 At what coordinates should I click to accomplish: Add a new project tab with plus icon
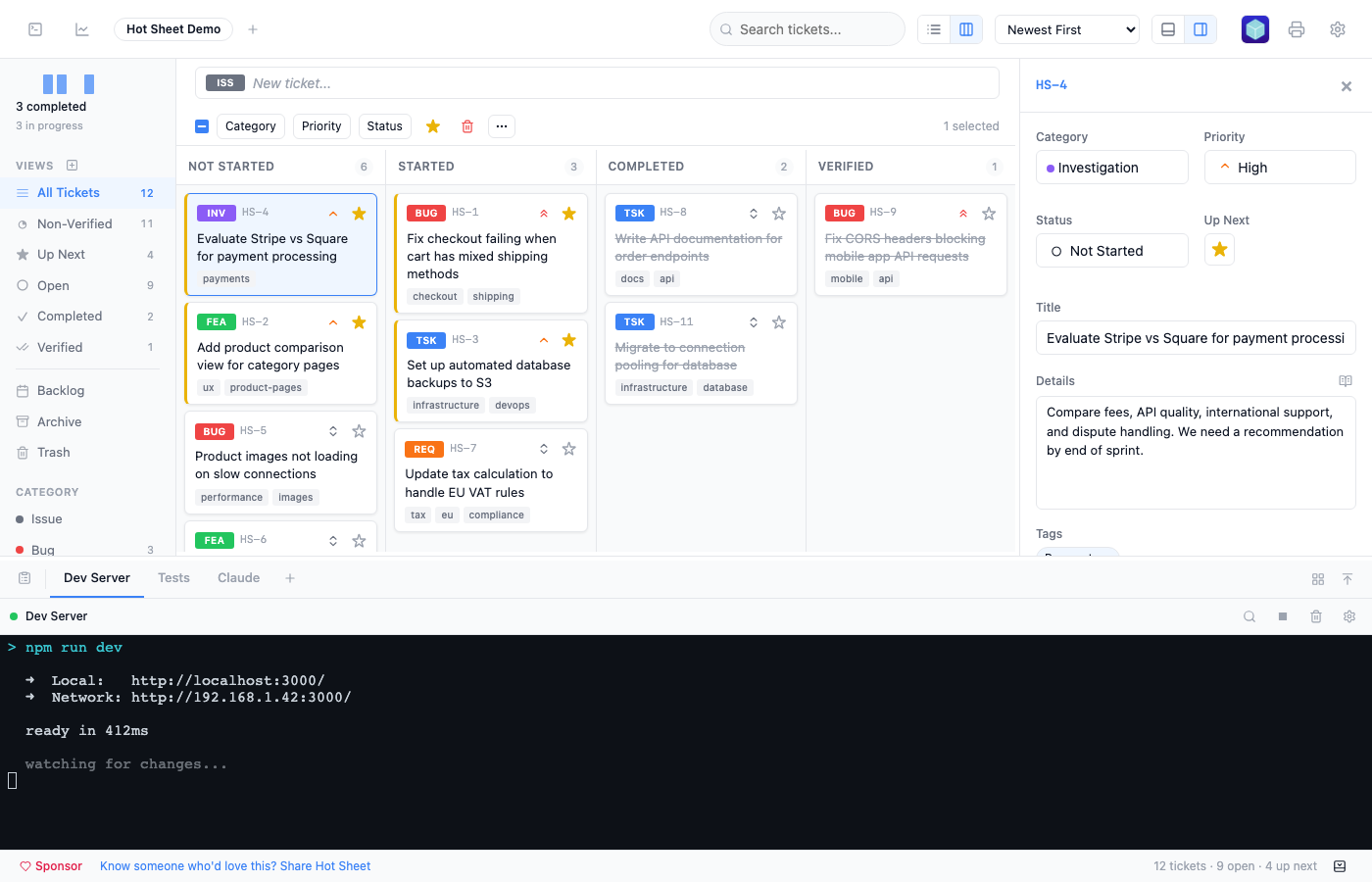tap(253, 29)
